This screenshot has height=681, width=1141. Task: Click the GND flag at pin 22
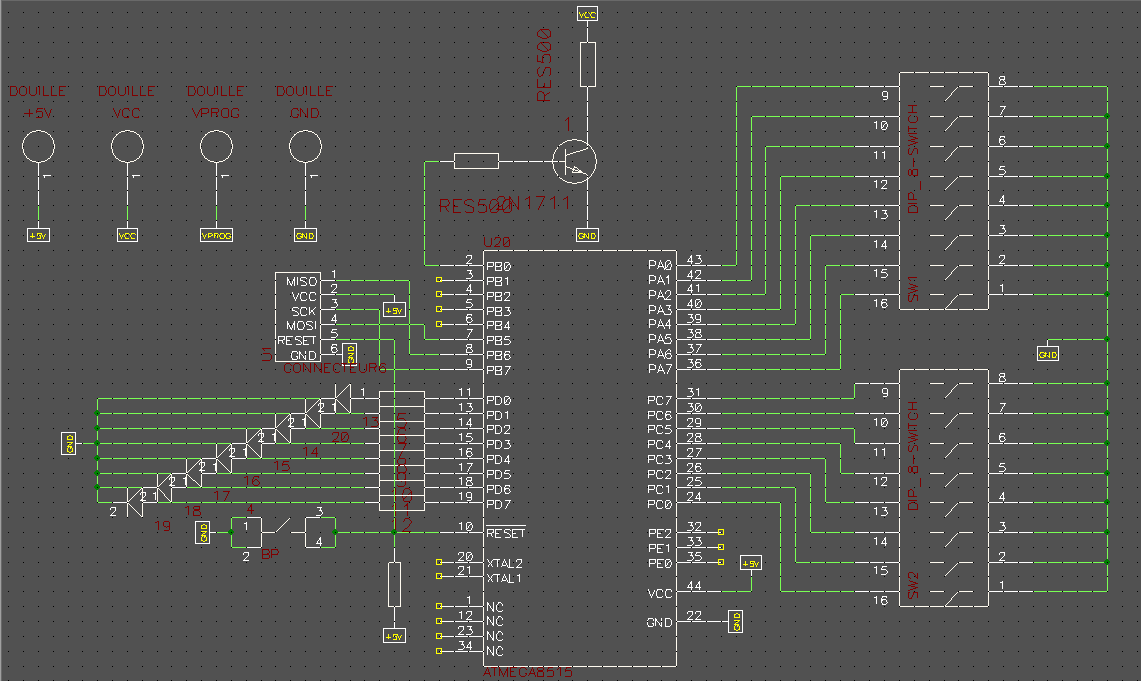point(736,622)
